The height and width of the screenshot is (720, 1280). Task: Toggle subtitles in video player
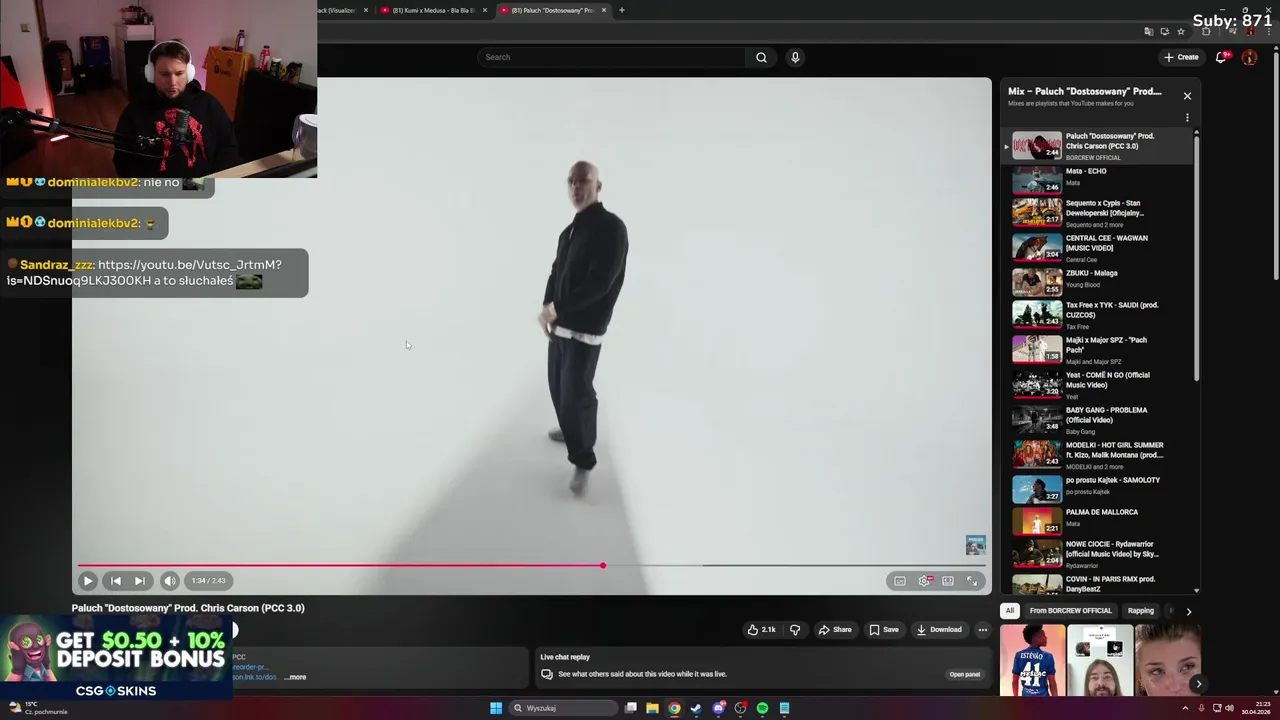(x=900, y=581)
